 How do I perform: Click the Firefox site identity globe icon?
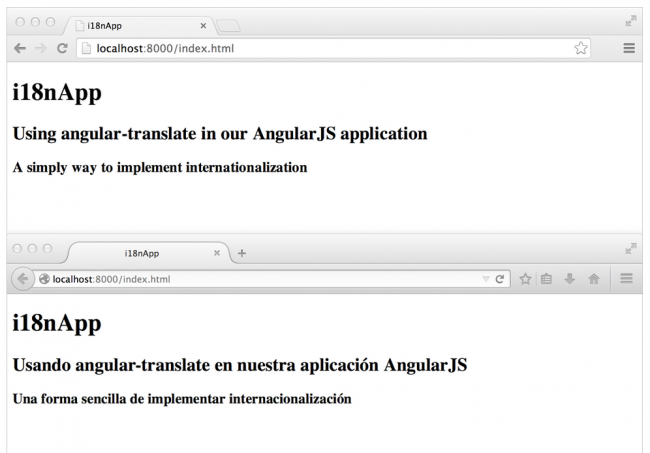coord(45,279)
